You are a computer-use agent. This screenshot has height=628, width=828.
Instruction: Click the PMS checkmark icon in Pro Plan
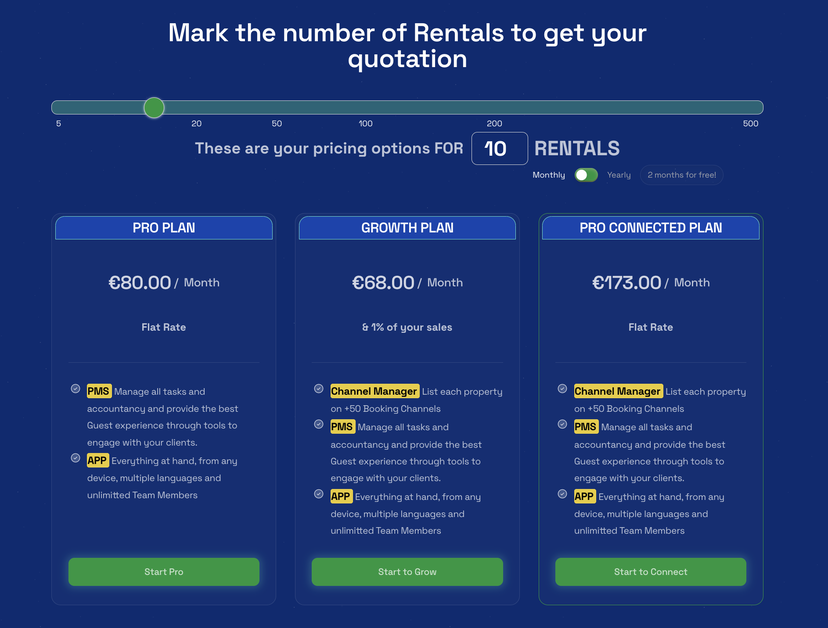(x=75, y=389)
